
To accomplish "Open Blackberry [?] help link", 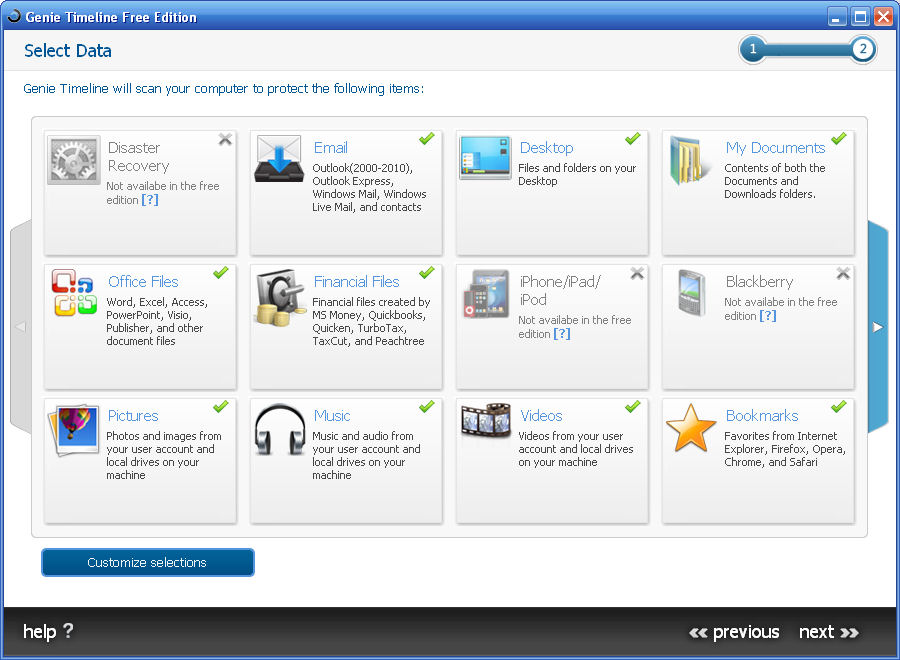I will (768, 316).
